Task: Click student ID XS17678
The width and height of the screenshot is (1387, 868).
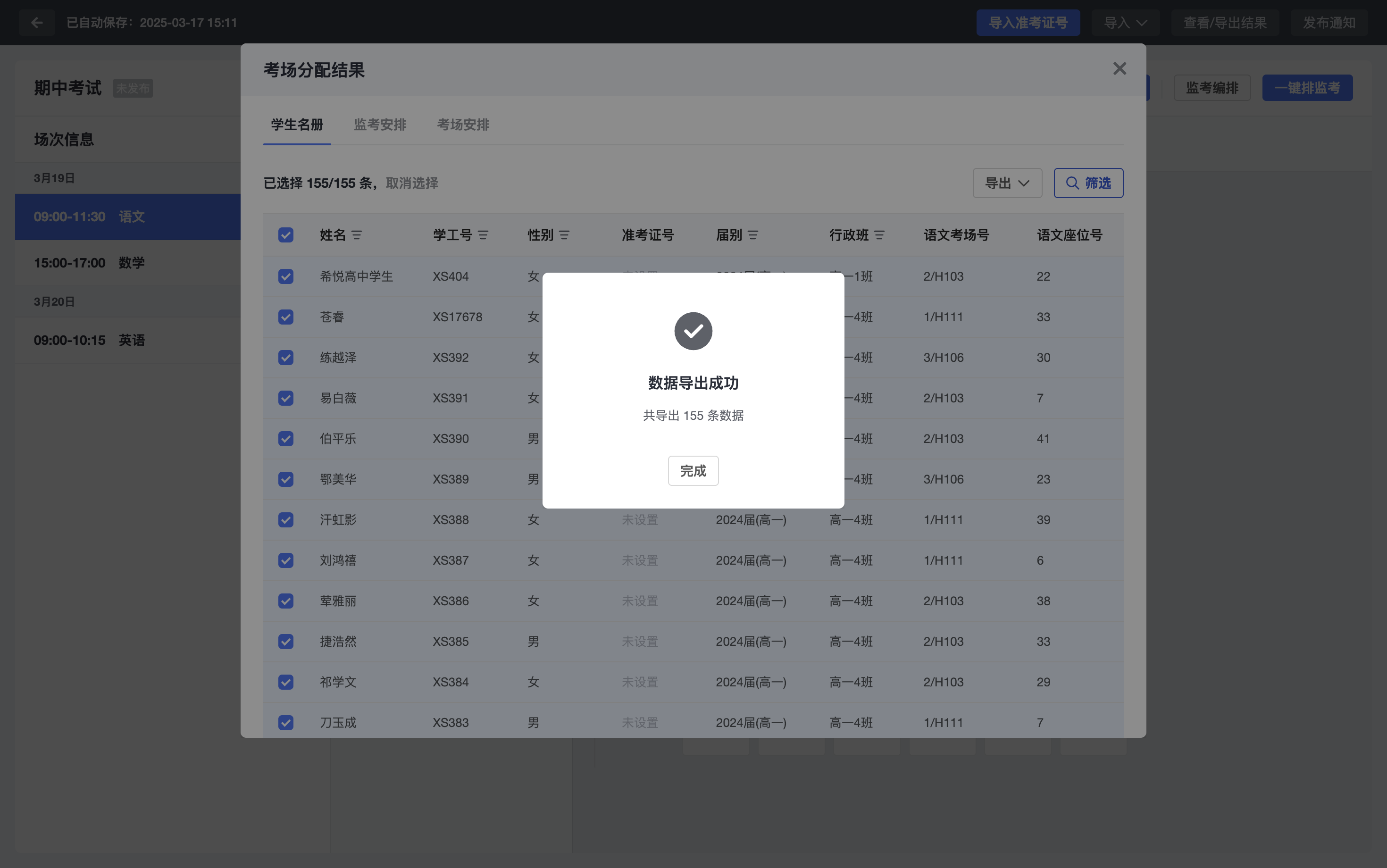Action: point(458,317)
